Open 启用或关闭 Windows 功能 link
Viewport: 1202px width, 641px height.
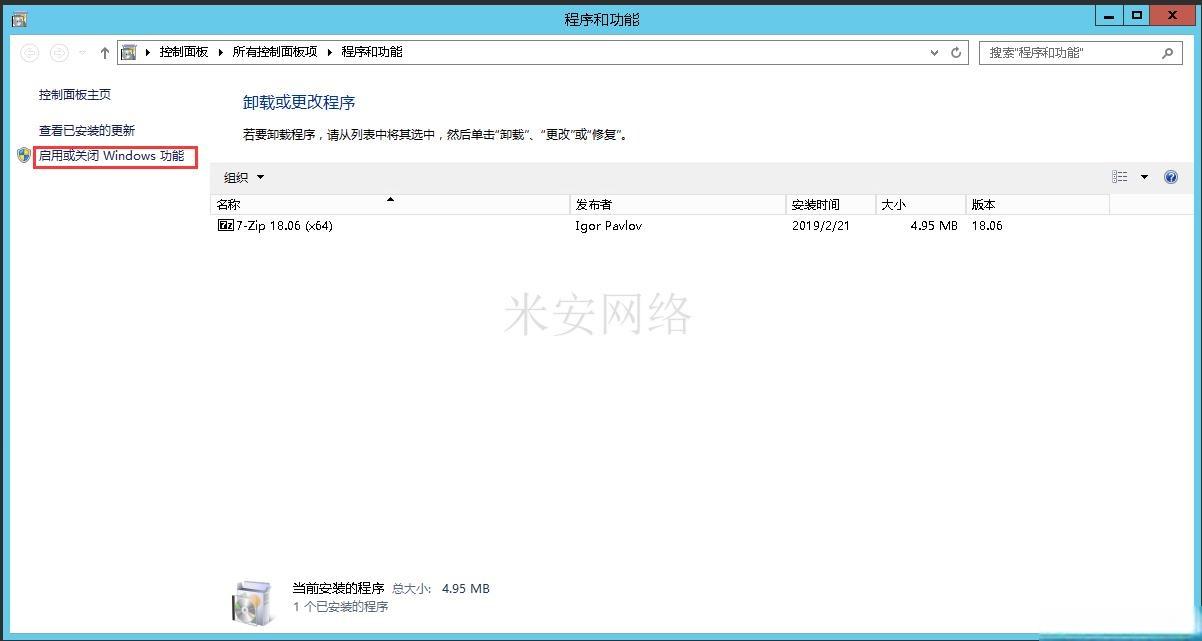112,156
